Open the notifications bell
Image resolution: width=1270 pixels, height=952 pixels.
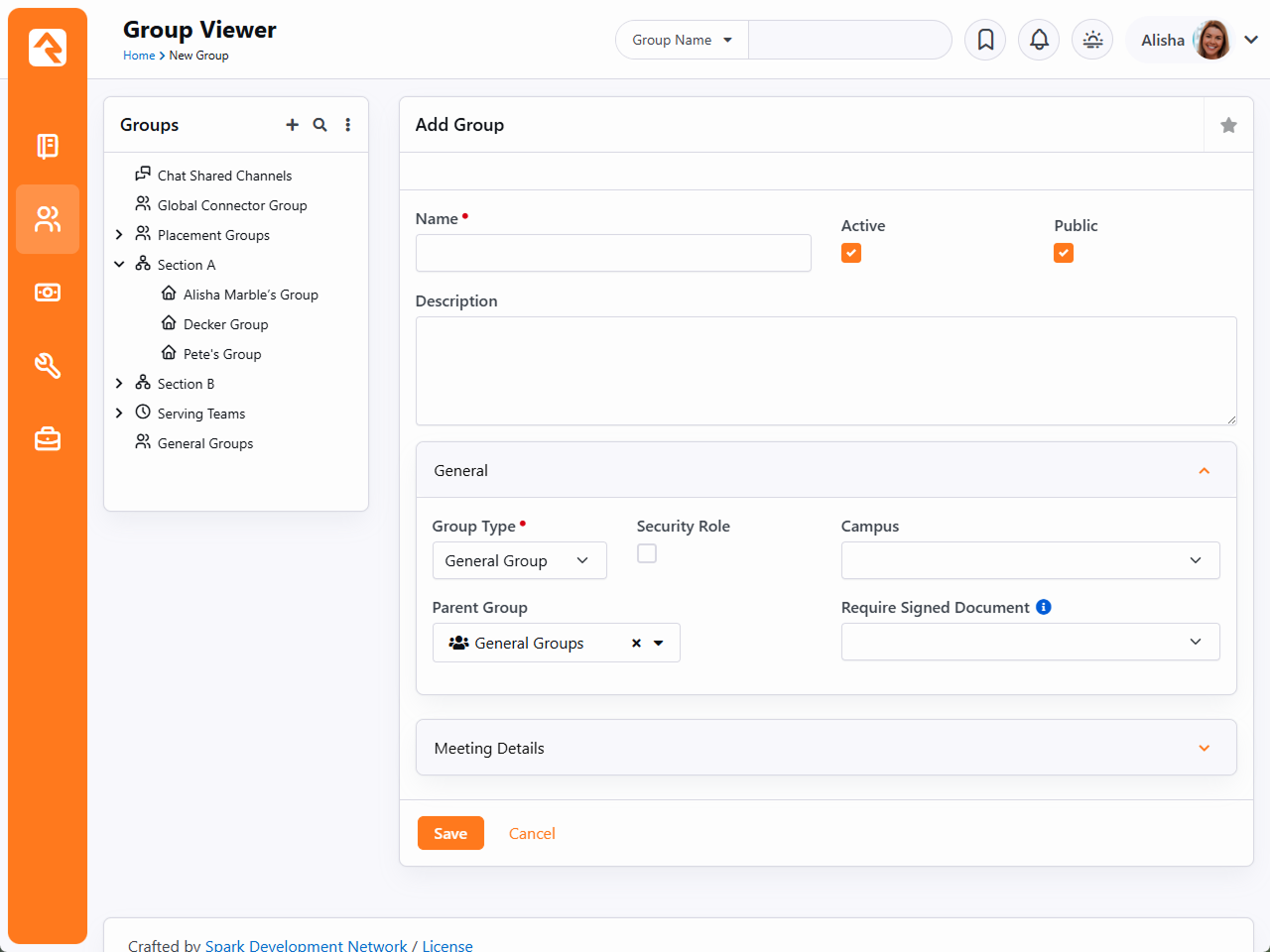click(1039, 40)
